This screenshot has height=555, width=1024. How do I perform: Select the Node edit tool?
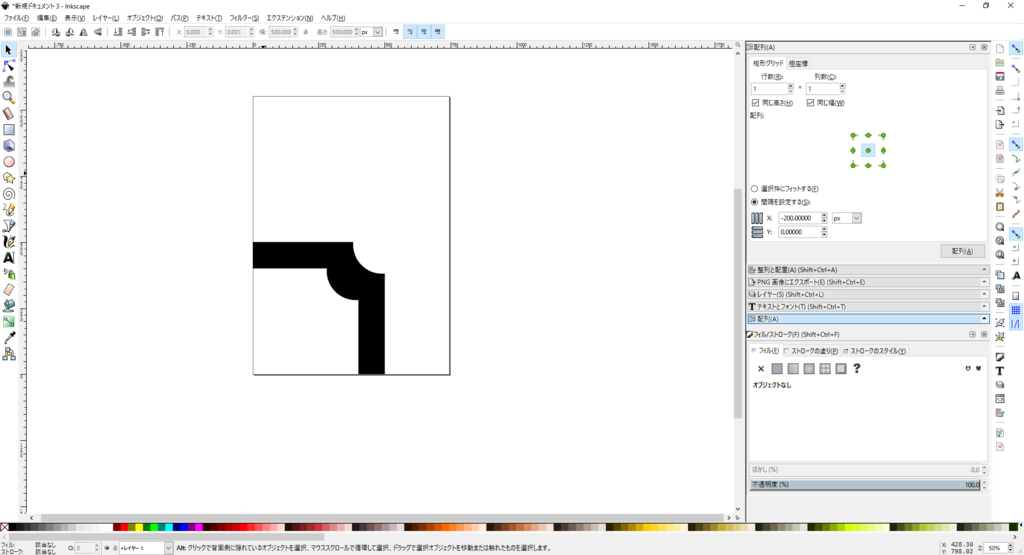(9, 66)
